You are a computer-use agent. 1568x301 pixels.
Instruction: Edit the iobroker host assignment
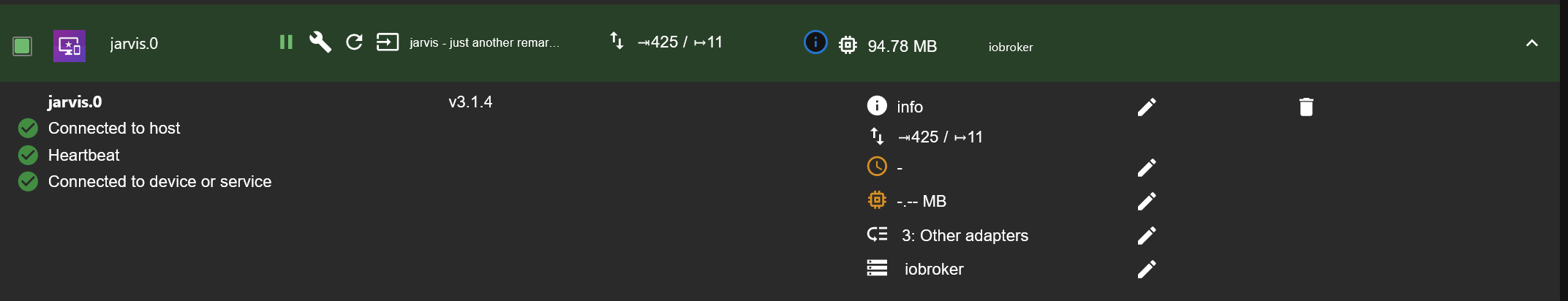(x=1147, y=270)
